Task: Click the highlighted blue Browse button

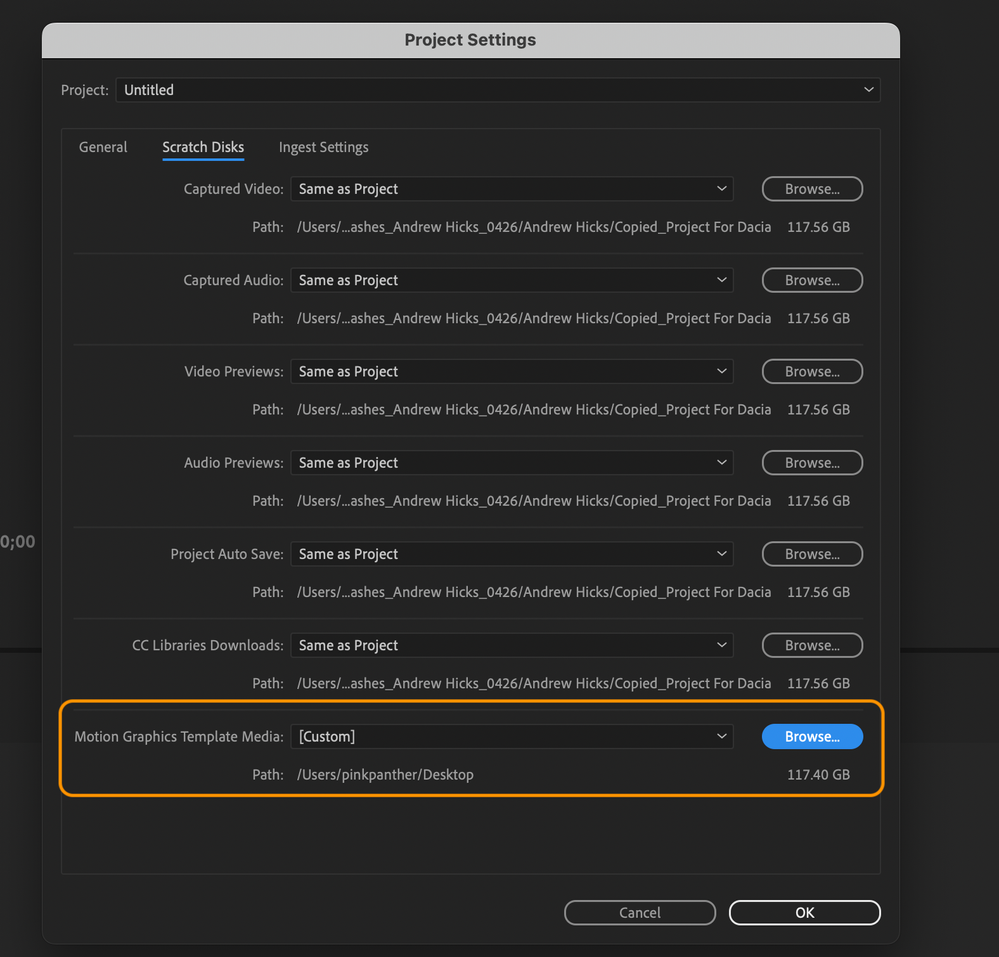Action: pyautogui.click(x=812, y=737)
